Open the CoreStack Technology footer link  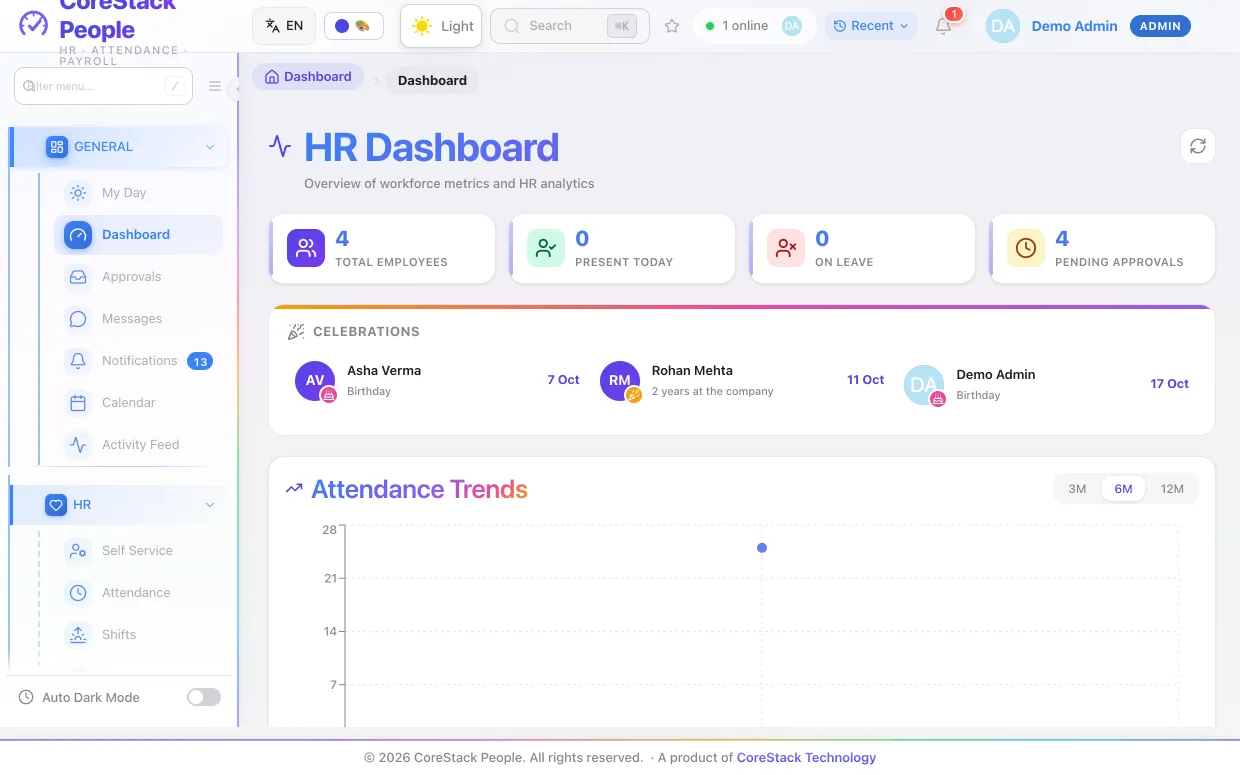pos(806,758)
